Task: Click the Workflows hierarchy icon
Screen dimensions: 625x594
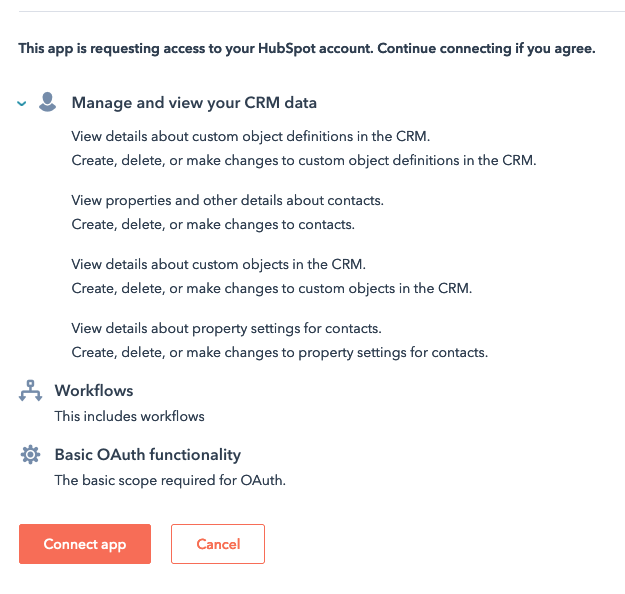Action: (x=30, y=391)
